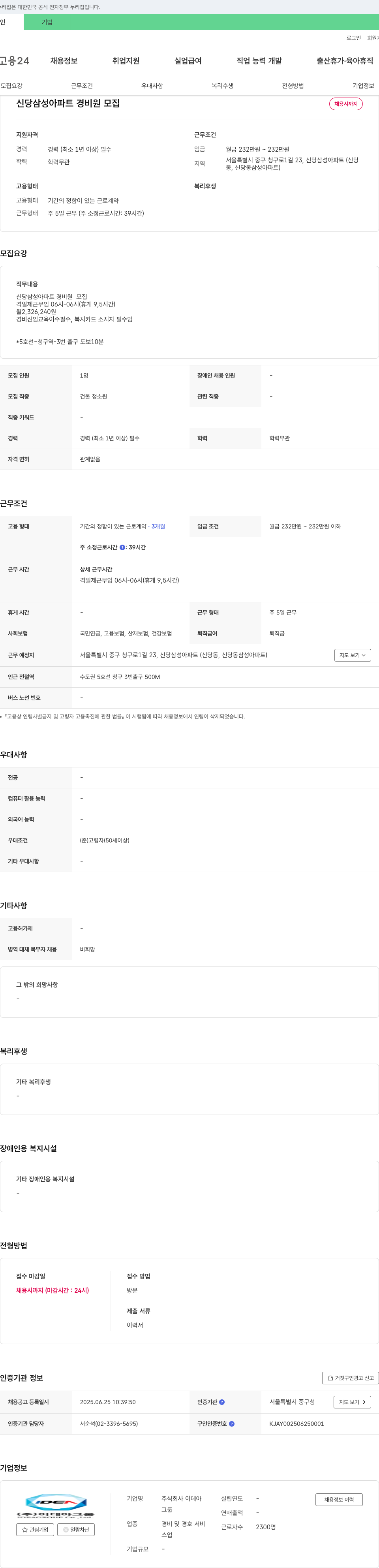Jump to the 기업정보 section tab

(363, 86)
